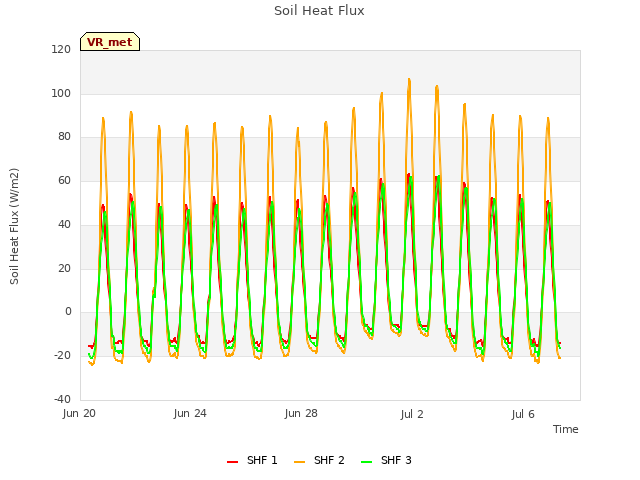Viewport: 640px width, 480px height.
Task: Click the Jul 6 x-axis tick label
Action: point(523,414)
